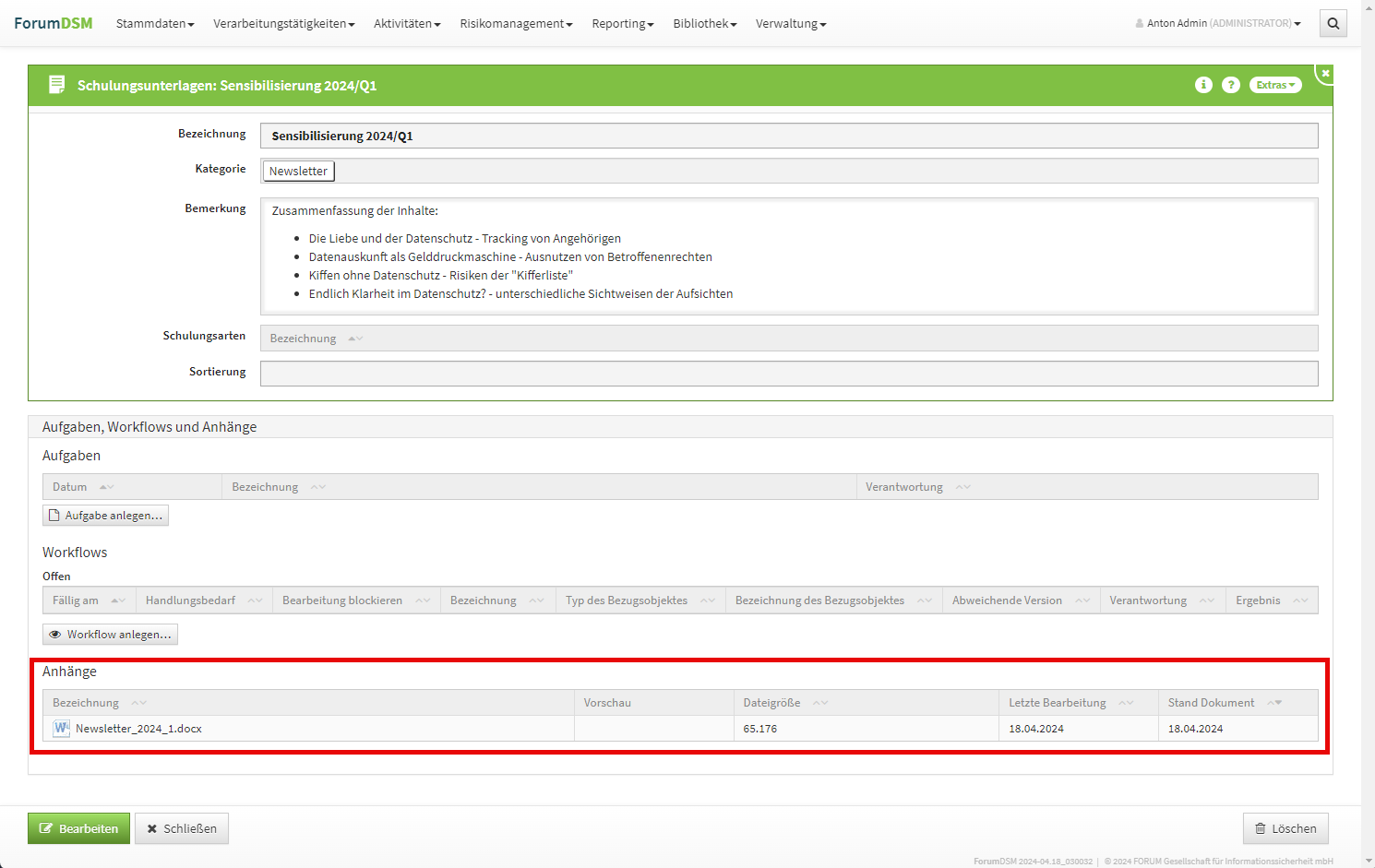Sort tasks by Datum column arrows
Screen dimensions: 1375x868
[x=106, y=487]
